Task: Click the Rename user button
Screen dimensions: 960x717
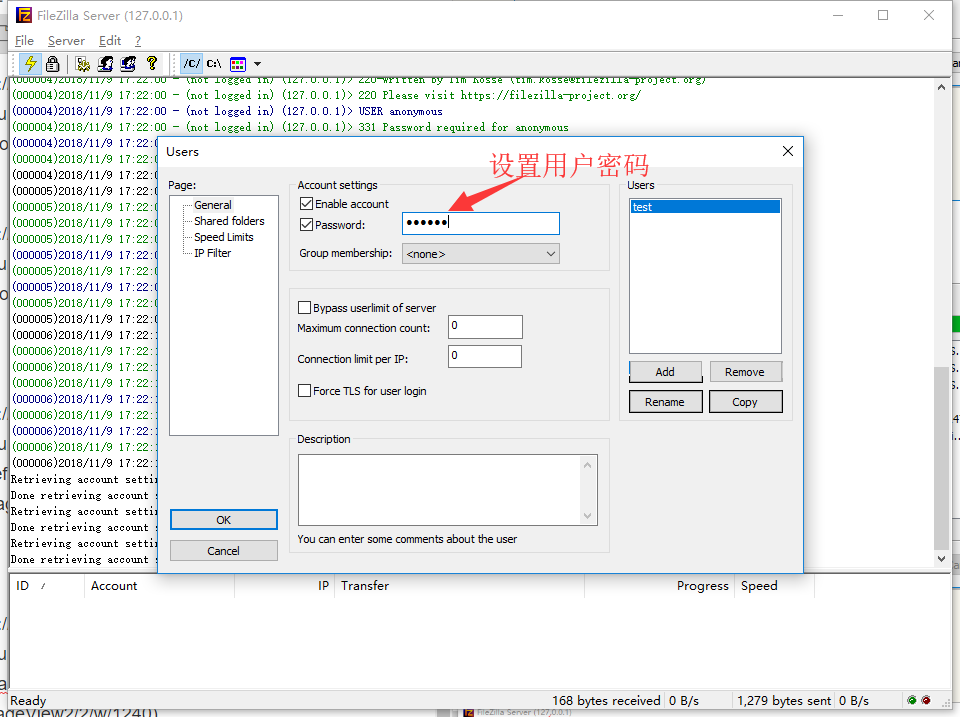Action: (665, 402)
